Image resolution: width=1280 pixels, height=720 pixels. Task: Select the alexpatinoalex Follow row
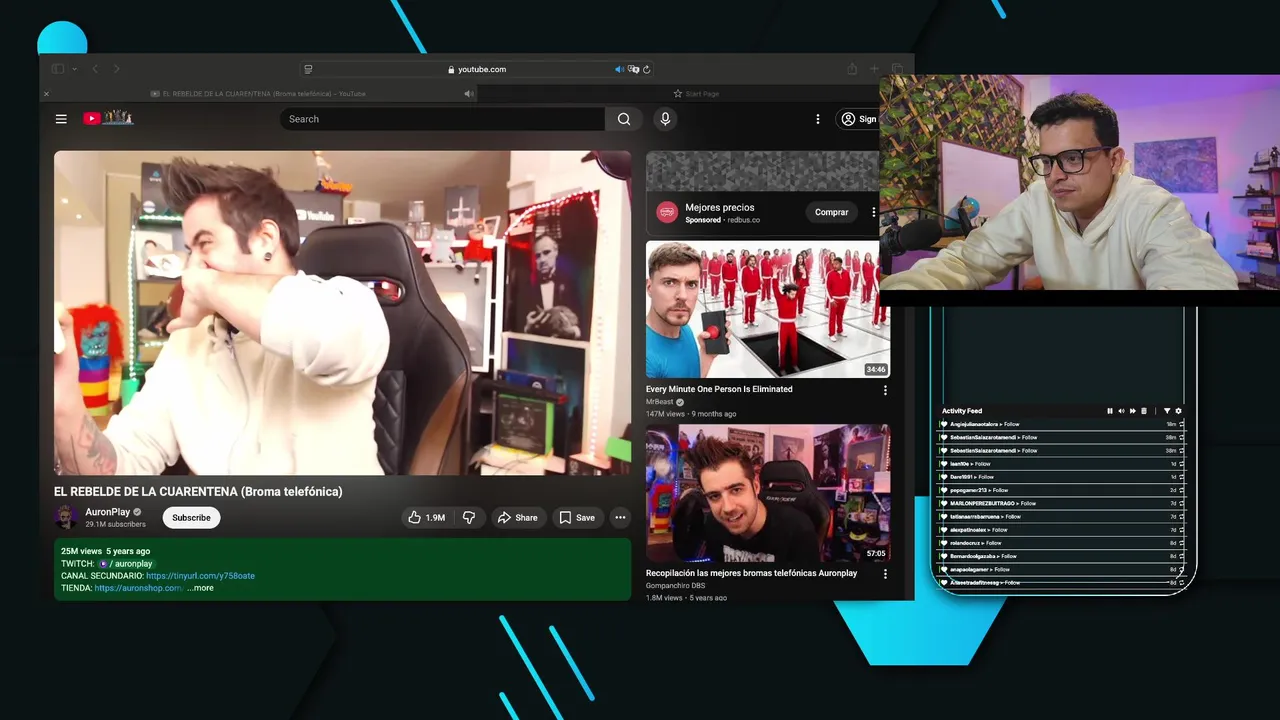point(1062,529)
